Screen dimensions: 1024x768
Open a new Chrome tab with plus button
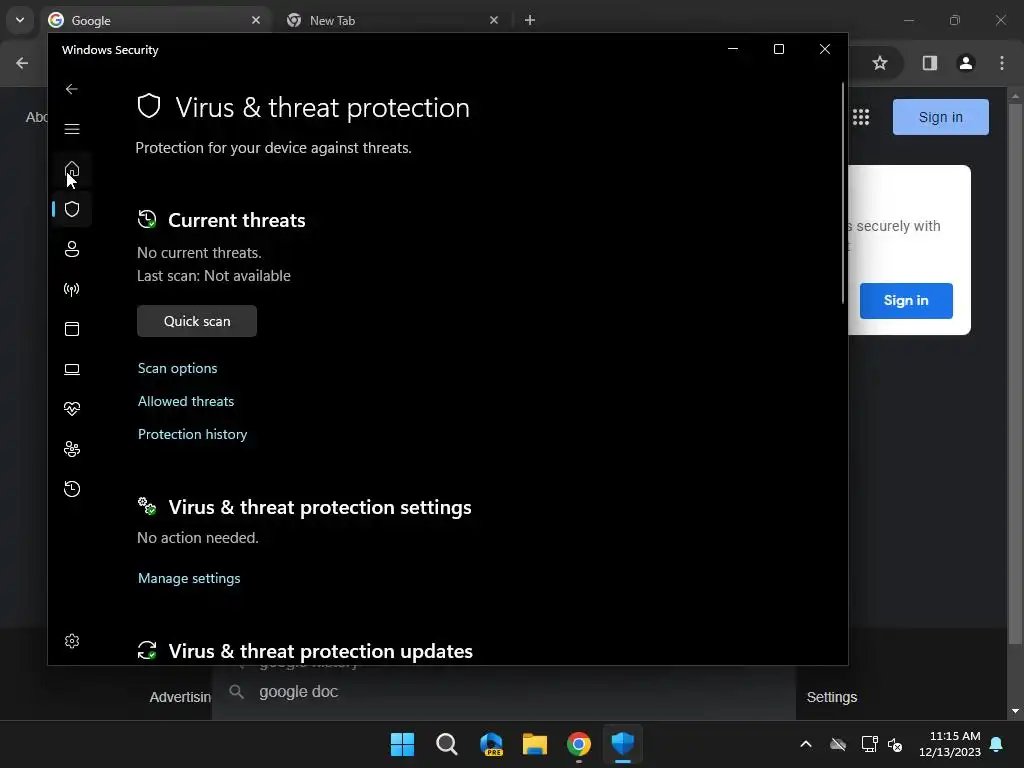pos(530,20)
